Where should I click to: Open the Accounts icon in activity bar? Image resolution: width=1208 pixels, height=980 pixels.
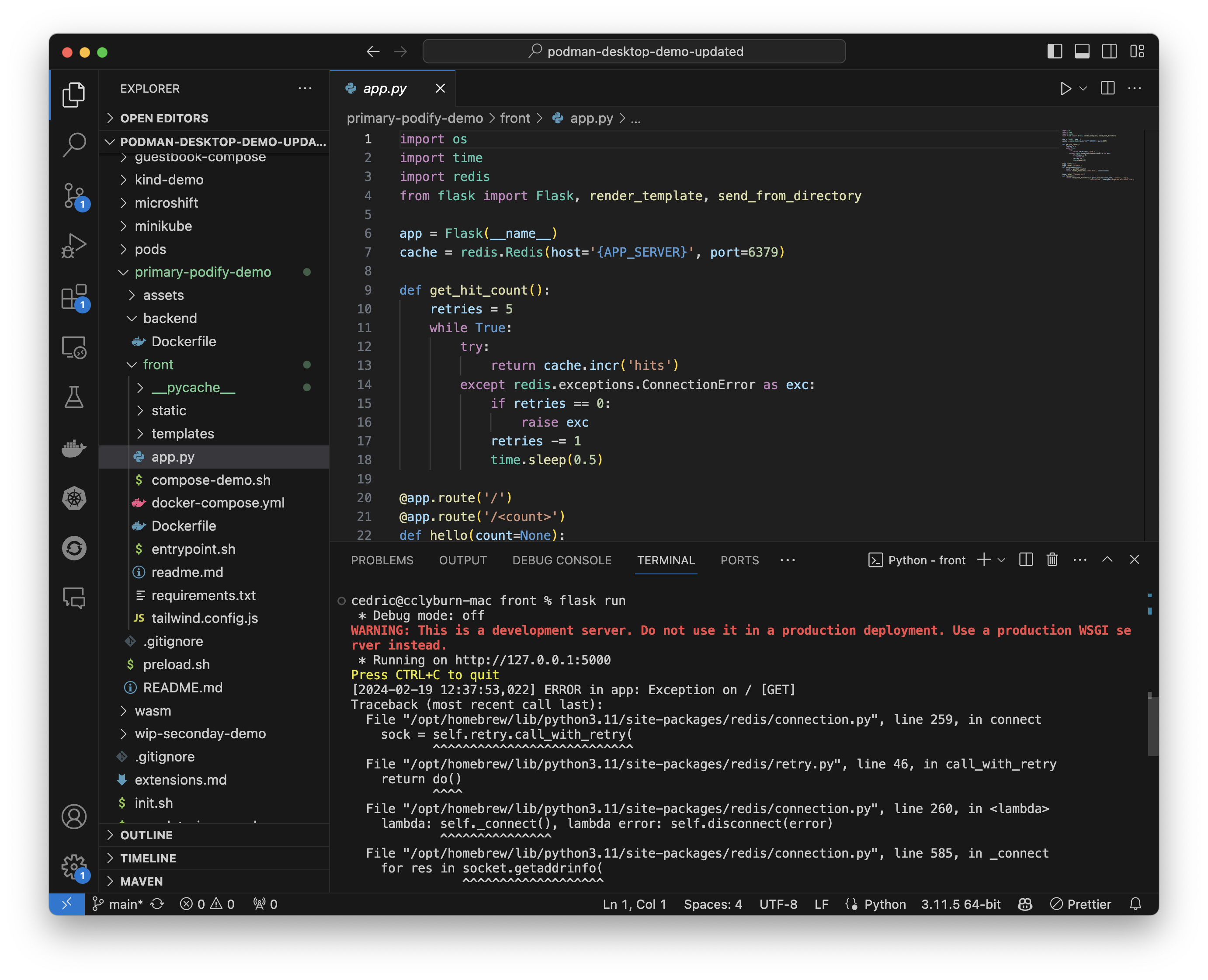click(x=74, y=816)
